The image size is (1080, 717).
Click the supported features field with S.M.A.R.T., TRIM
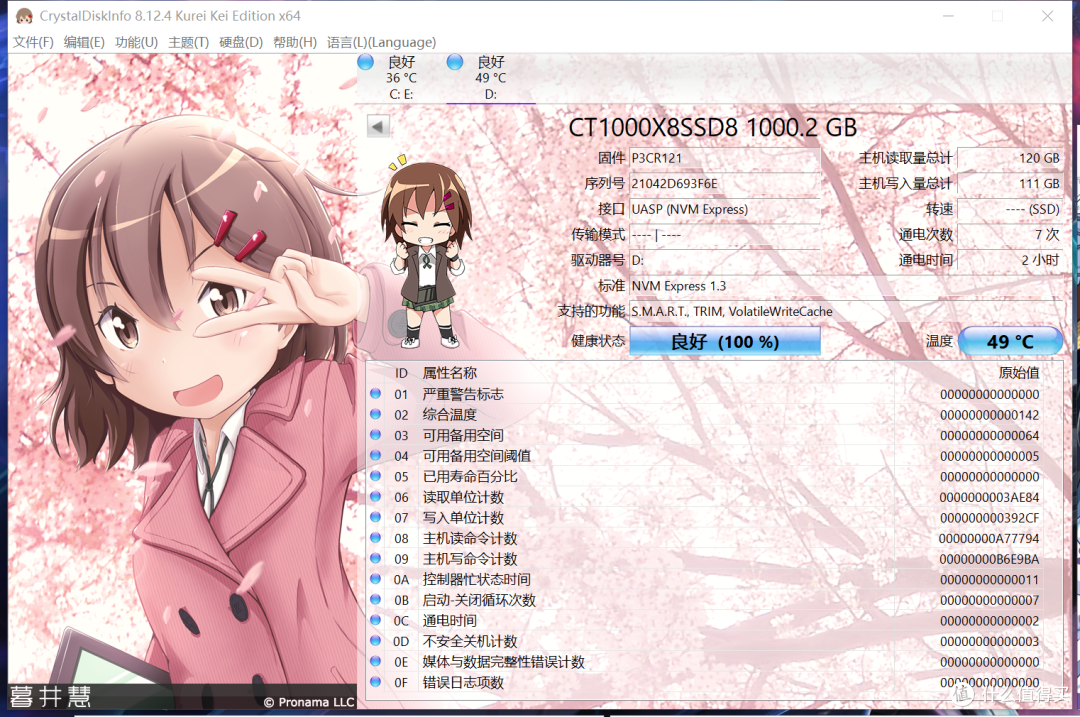846,311
